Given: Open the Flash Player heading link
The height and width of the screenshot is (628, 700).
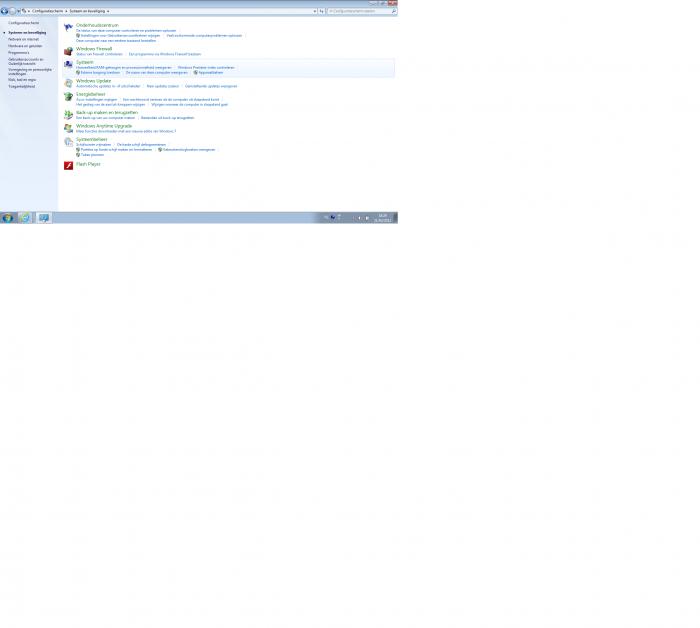Looking at the screenshot, I should 88,164.
